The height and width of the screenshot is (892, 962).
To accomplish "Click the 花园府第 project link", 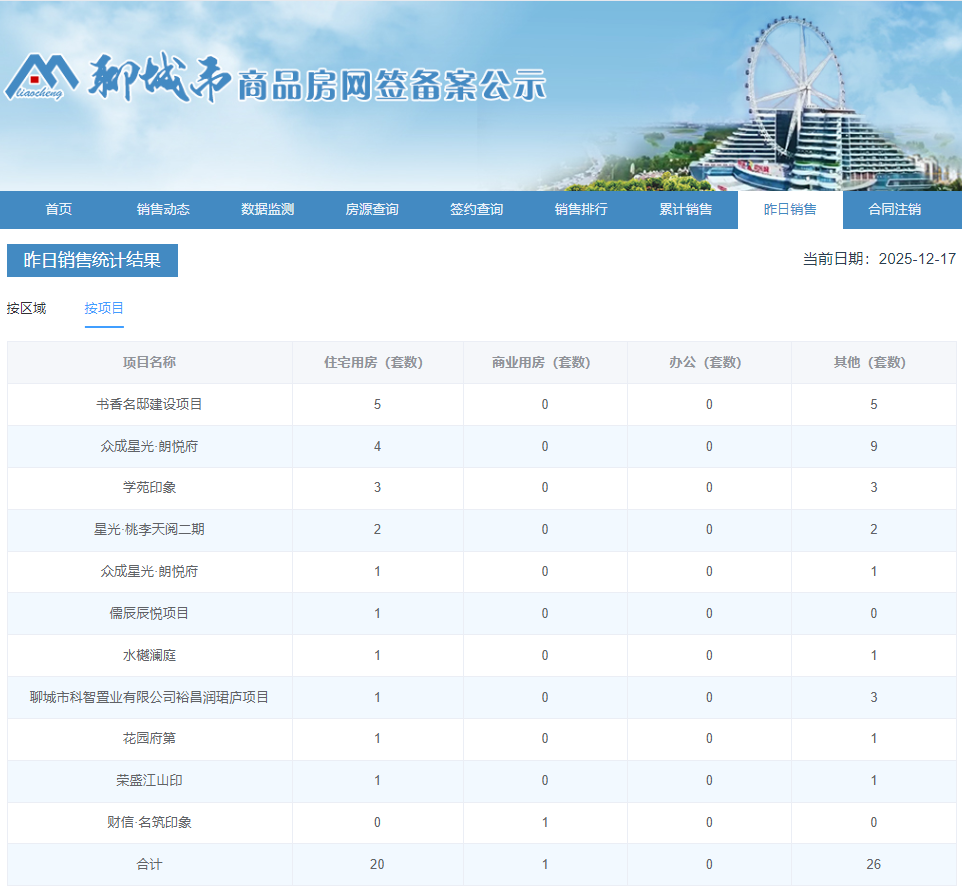I will pyautogui.click(x=148, y=739).
